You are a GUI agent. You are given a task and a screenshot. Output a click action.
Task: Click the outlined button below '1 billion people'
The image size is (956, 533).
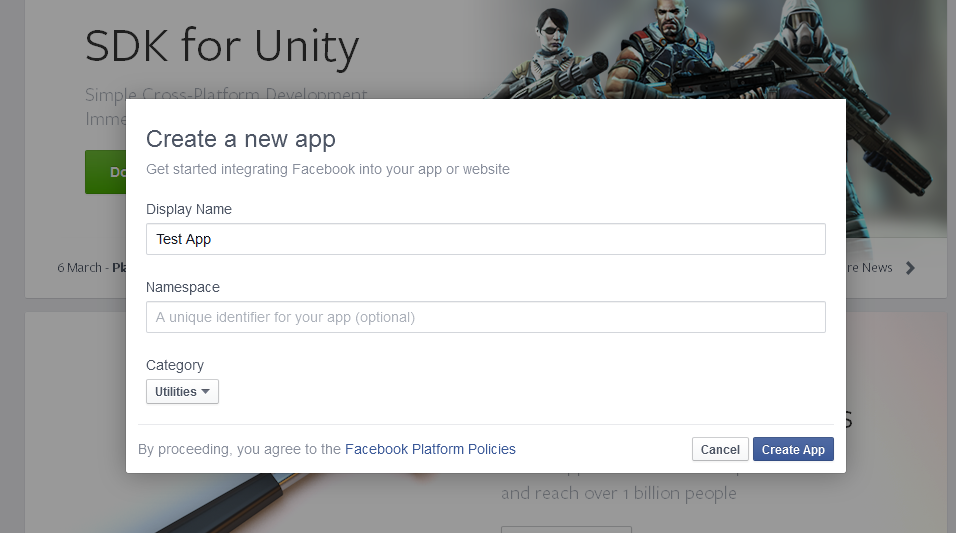pos(566,528)
